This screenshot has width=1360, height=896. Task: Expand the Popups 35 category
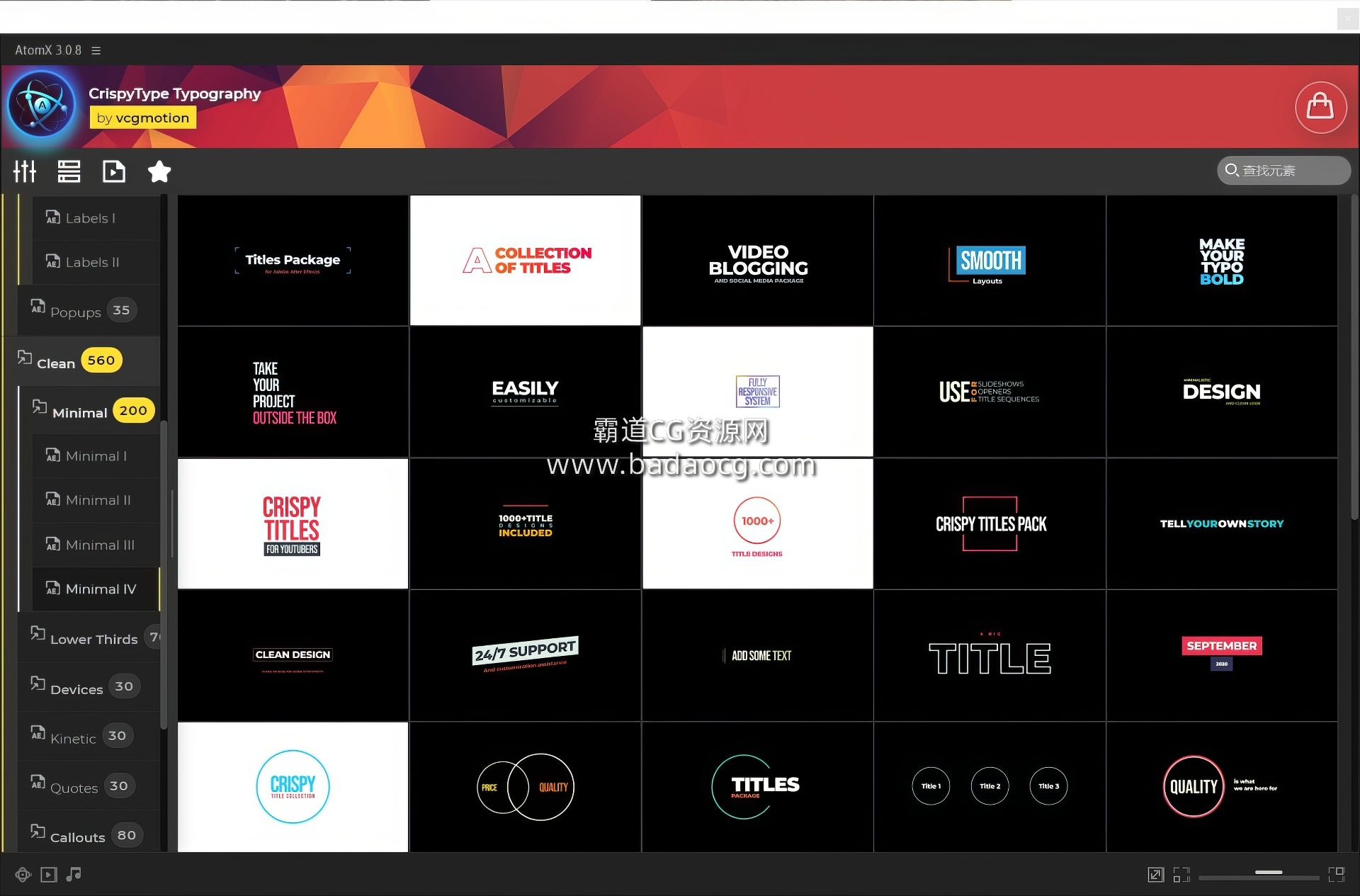coord(89,311)
